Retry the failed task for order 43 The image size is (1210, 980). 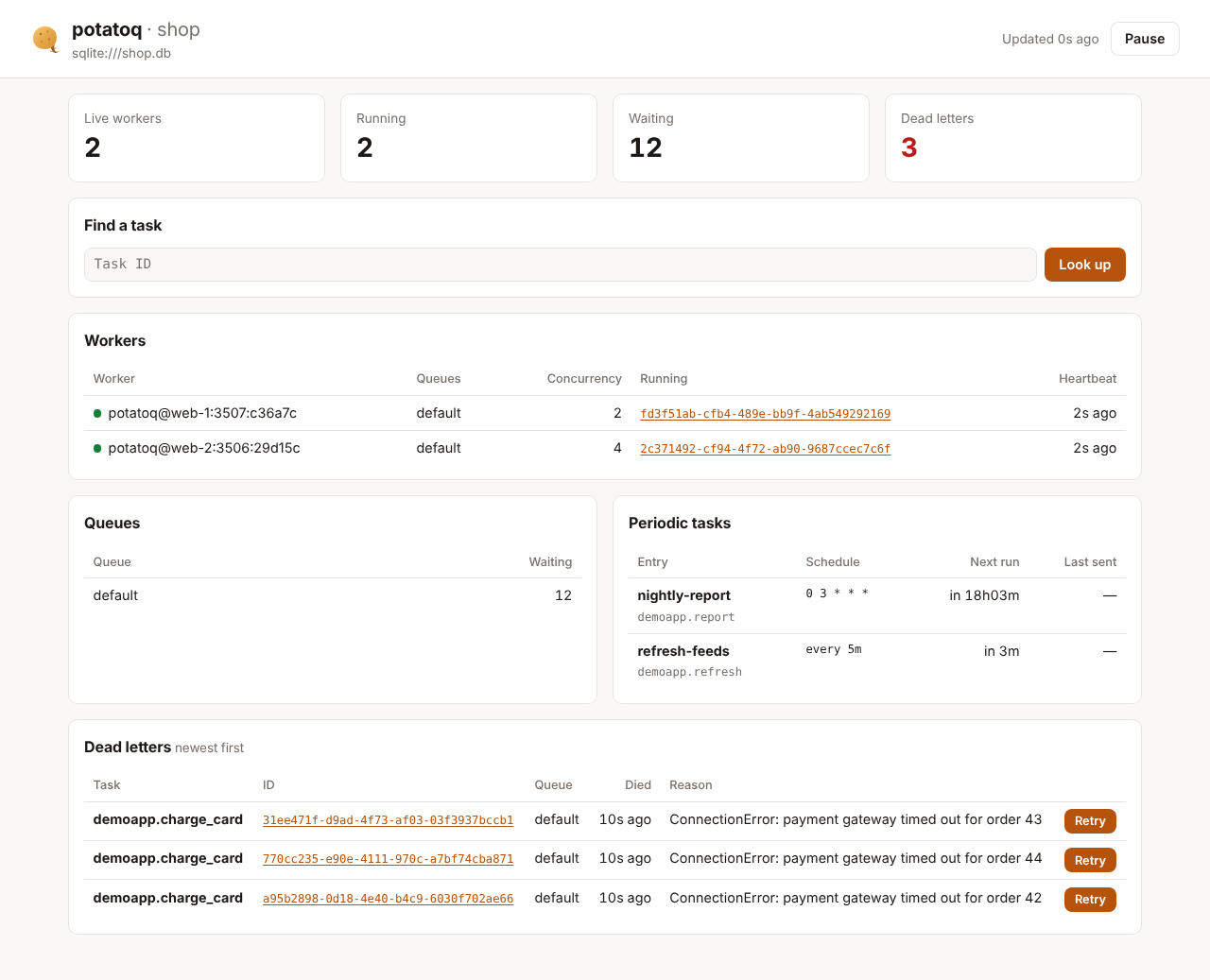(1090, 821)
